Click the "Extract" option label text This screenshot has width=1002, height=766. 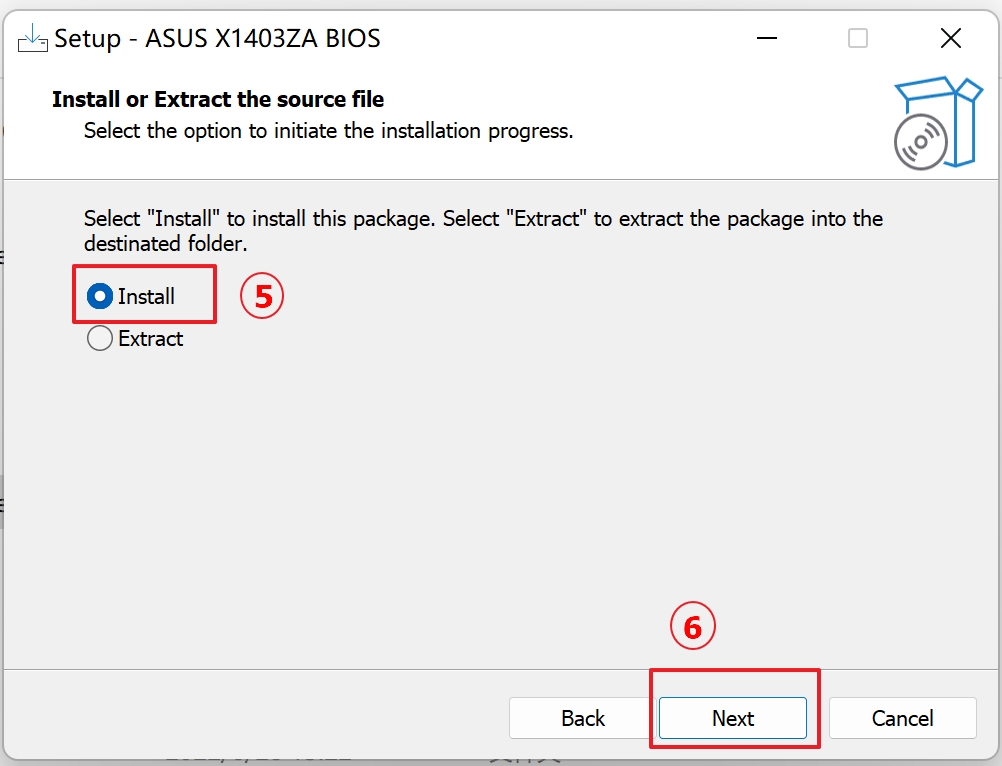click(x=151, y=339)
